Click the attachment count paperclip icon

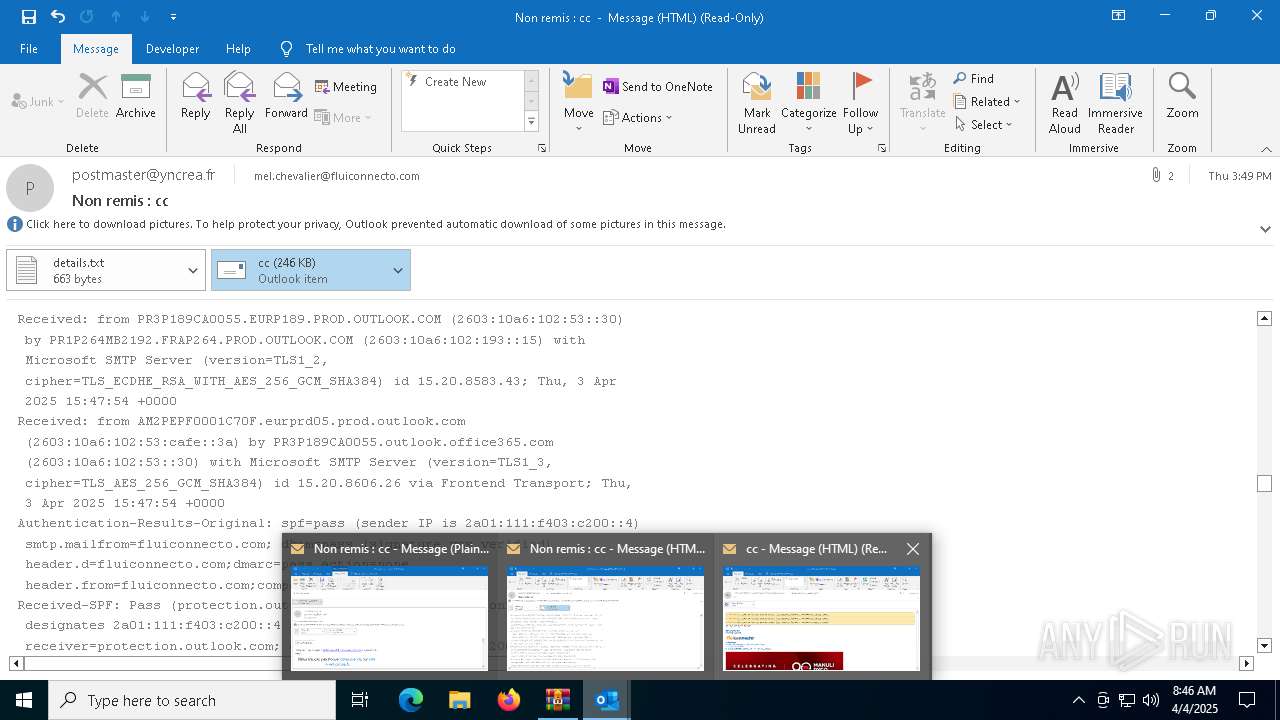(x=1156, y=176)
